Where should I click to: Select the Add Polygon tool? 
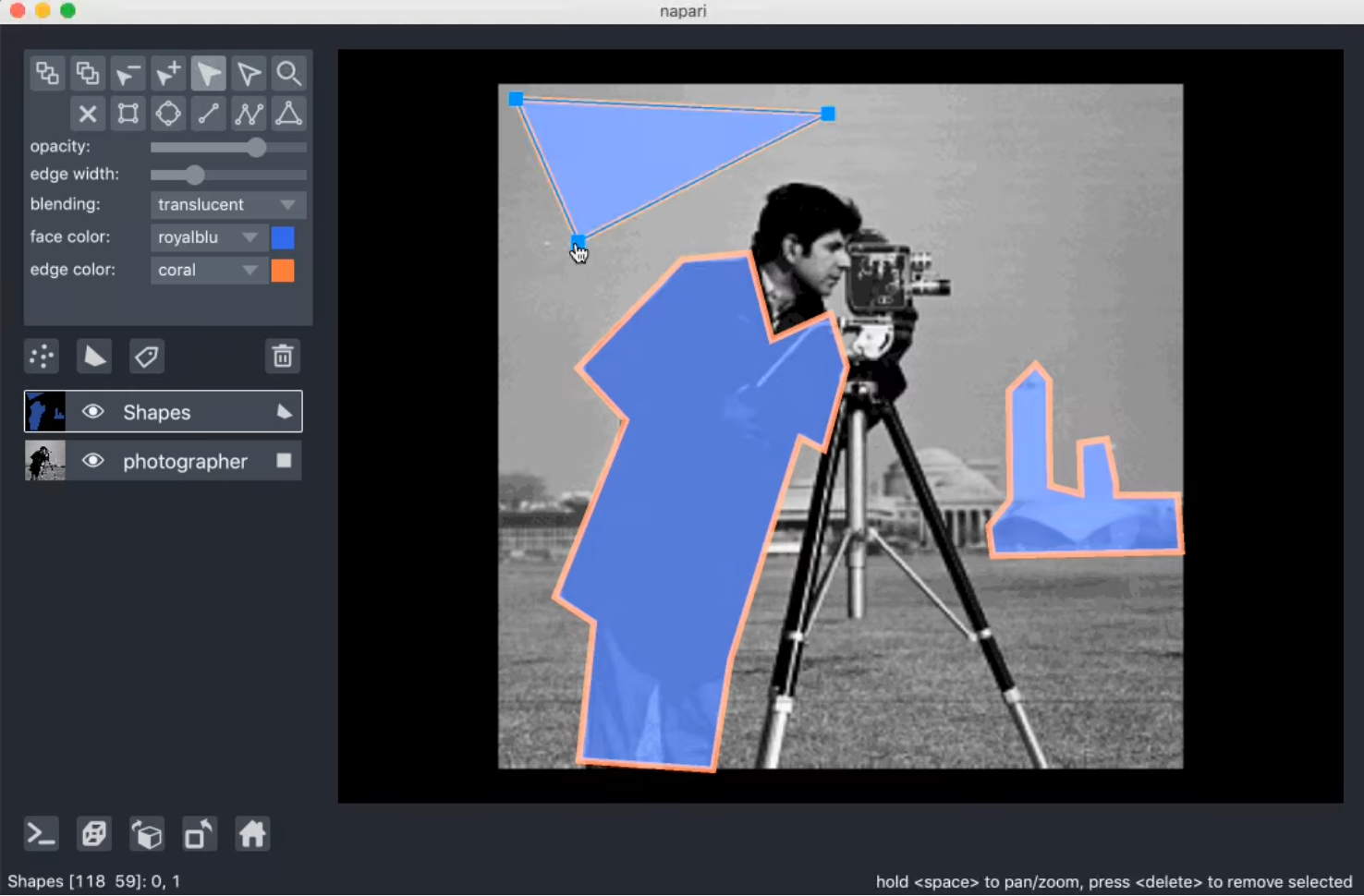tap(289, 113)
